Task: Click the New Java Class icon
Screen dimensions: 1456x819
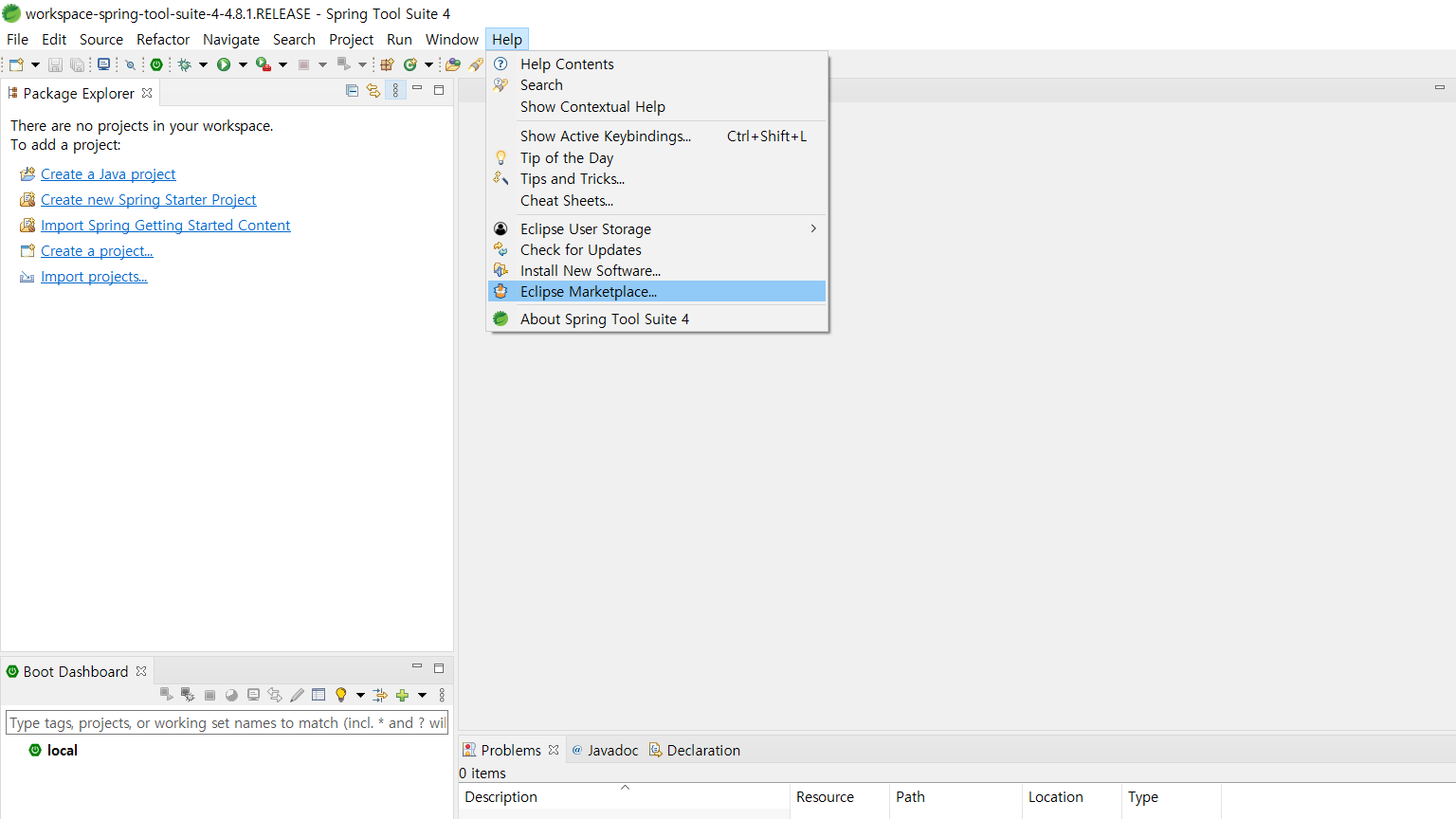Action: pos(410,64)
